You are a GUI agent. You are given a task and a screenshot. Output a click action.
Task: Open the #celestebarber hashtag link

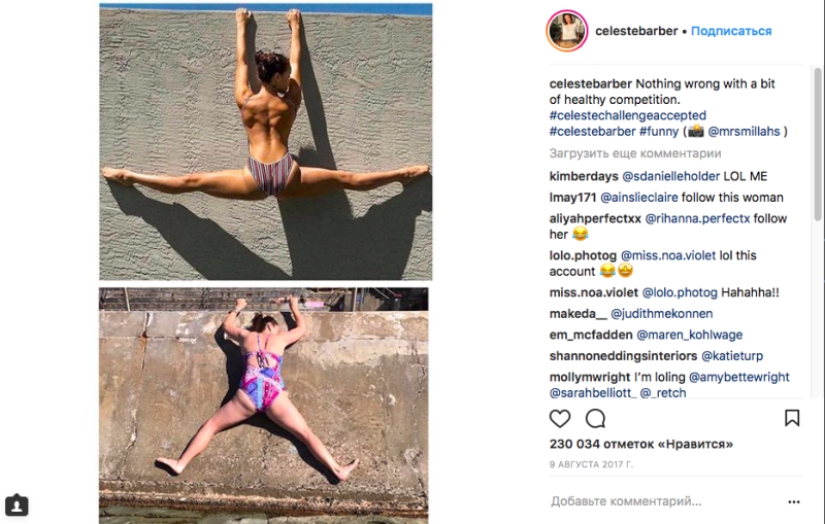pyautogui.click(x=592, y=131)
